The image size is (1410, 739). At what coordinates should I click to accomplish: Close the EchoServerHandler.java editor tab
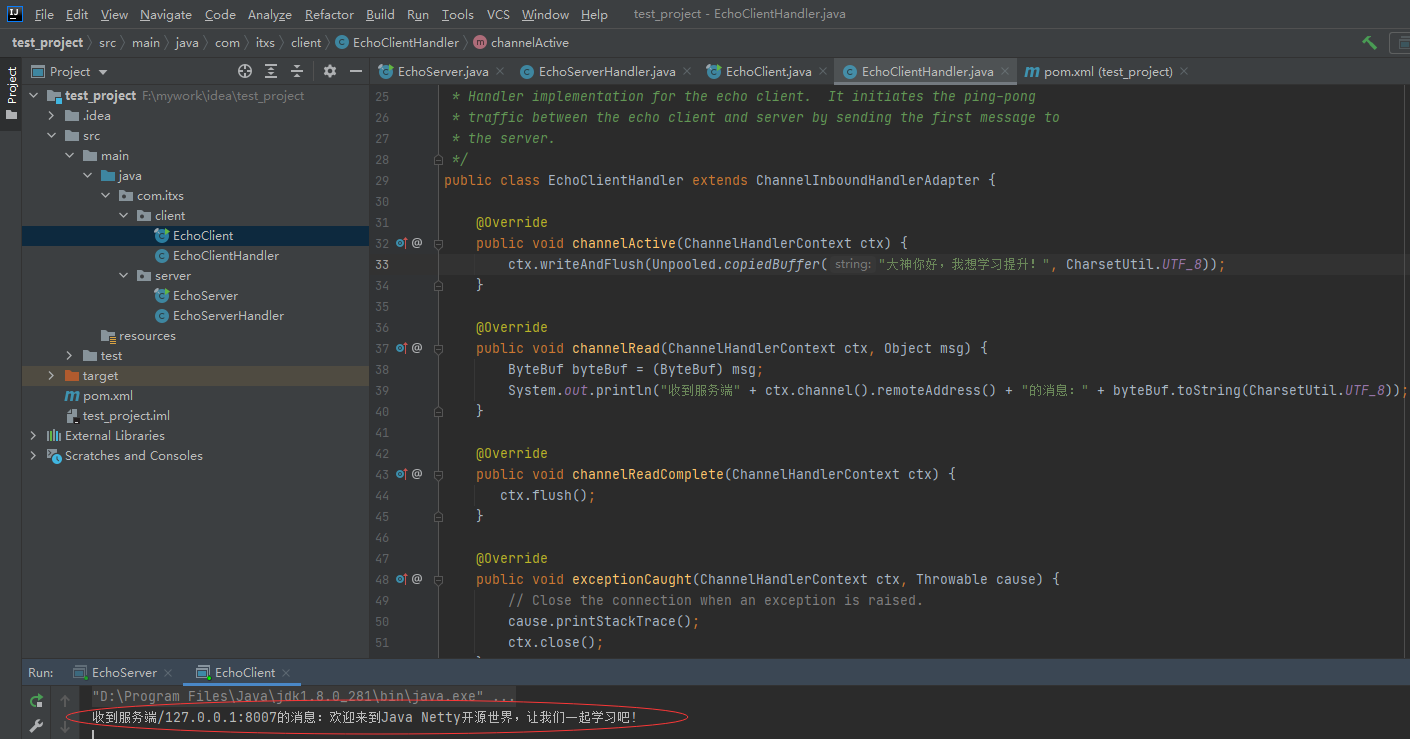(688, 72)
